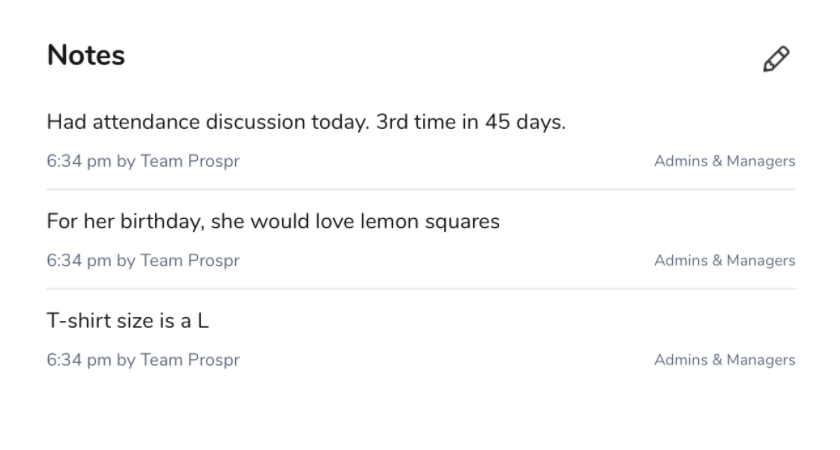Screen dimensions: 840x450
Task: Click the letter "L" in the T-shirt note
Action: click(202, 321)
